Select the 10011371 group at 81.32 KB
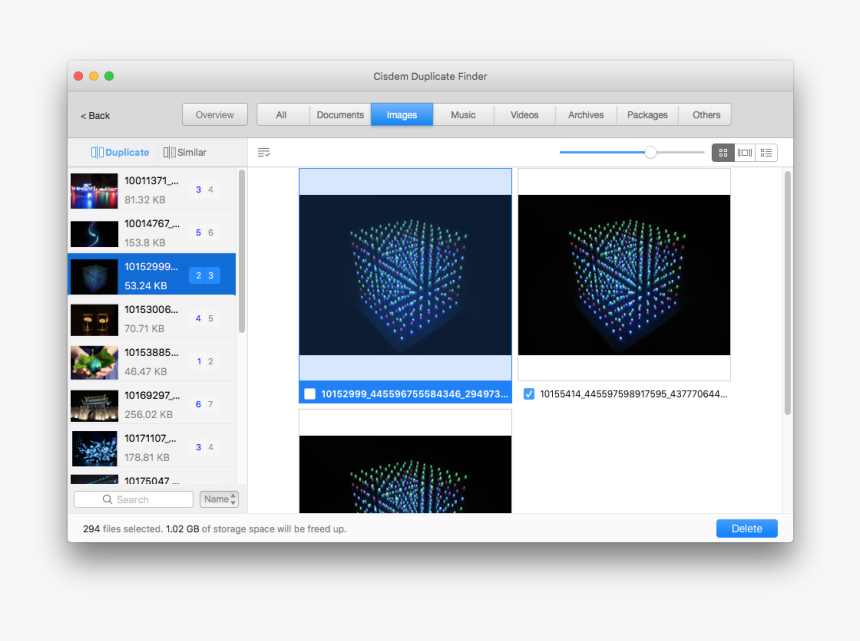860x641 pixels. [152, 190]
